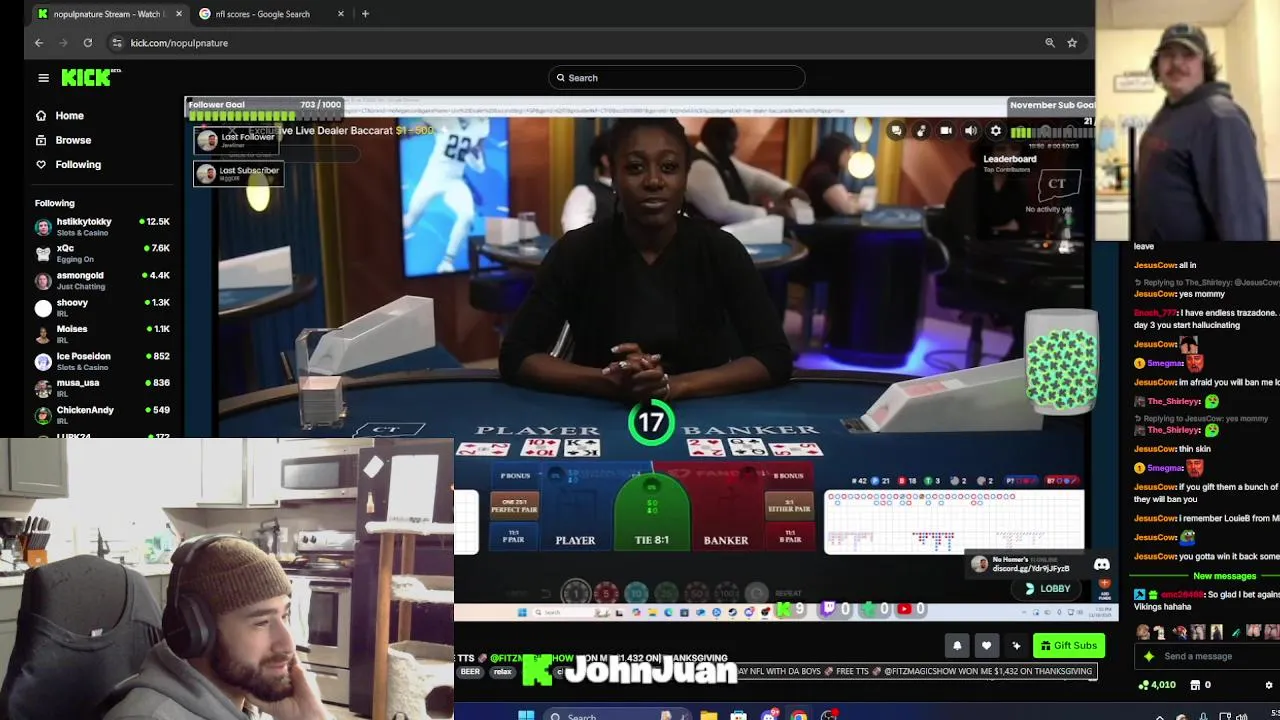Click the baccarat tip dealer icon
Viewport: 1280px width, 720px height.
(x=921, y=131)
